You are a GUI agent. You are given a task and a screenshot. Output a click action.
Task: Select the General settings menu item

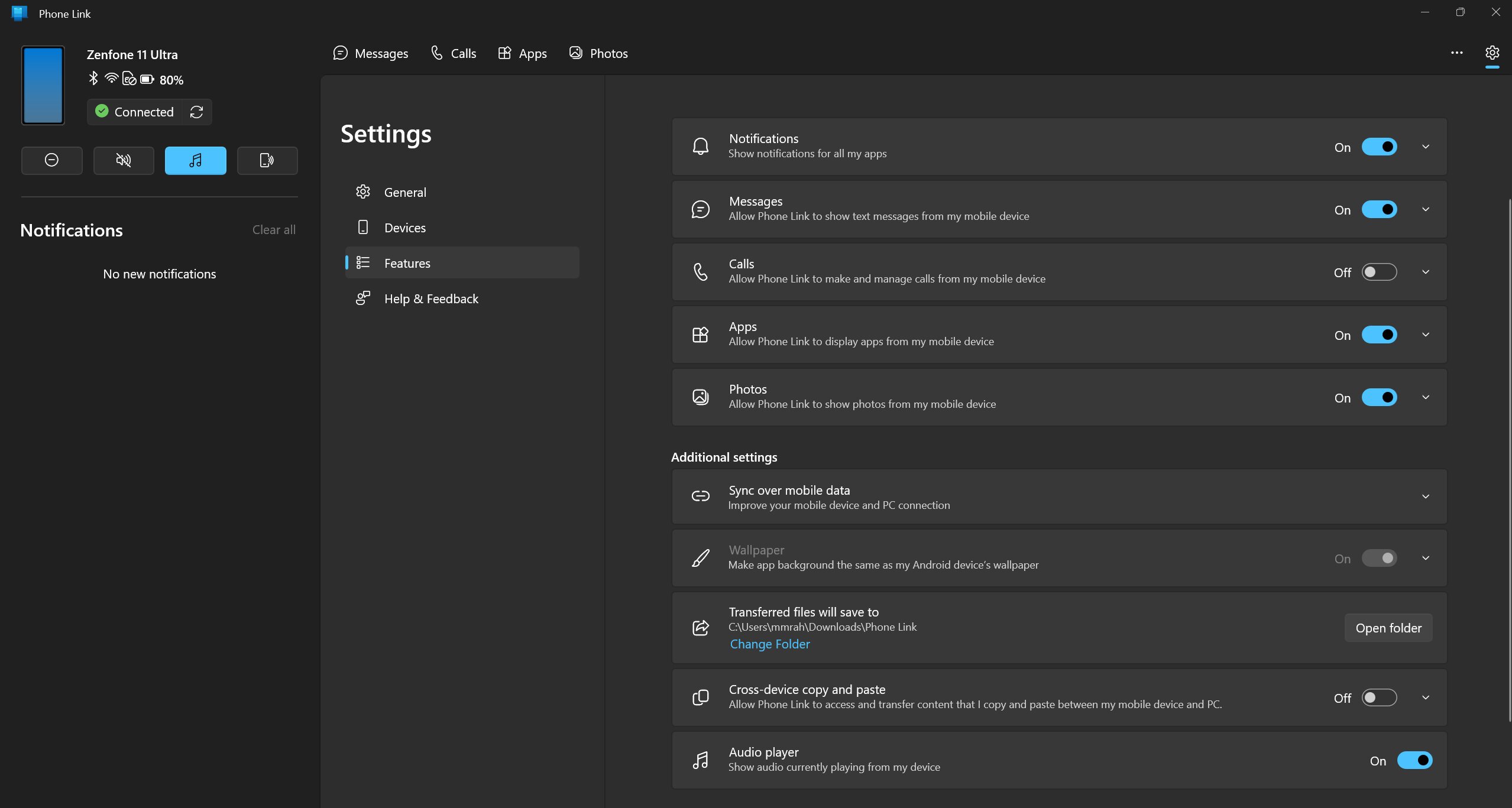(x=405, y=192)
